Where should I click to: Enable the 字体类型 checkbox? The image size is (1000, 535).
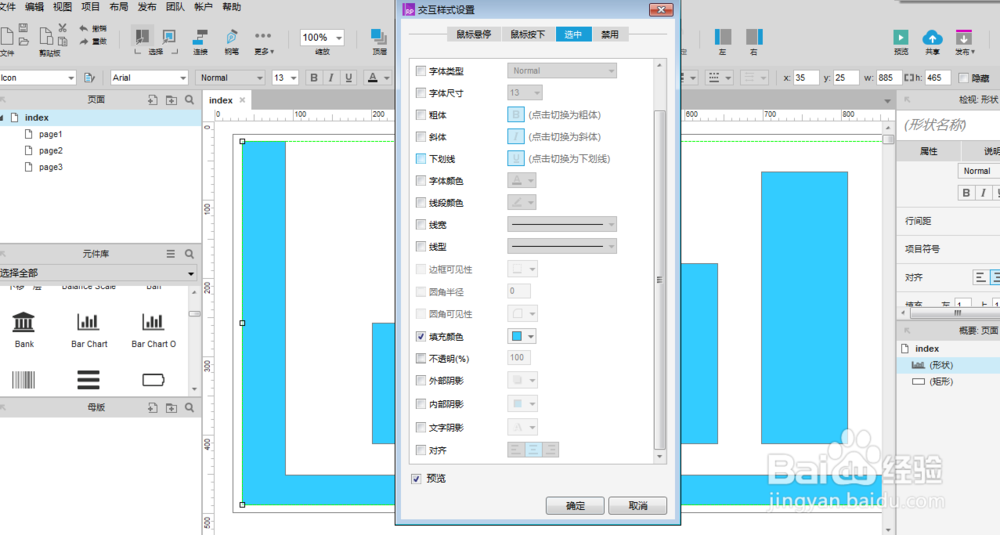[420, 71]
